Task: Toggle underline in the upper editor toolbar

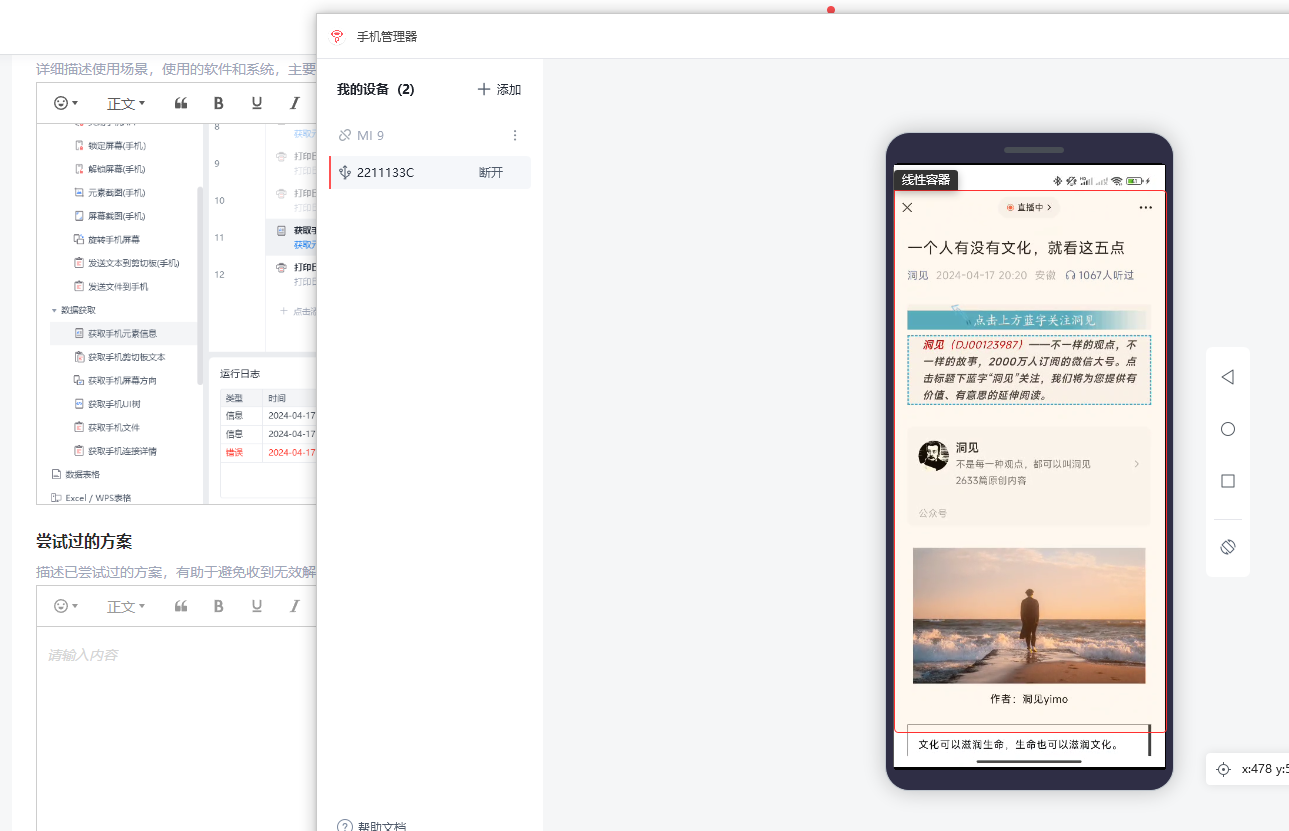Action: pyautogui.click(x=257, y=103)
